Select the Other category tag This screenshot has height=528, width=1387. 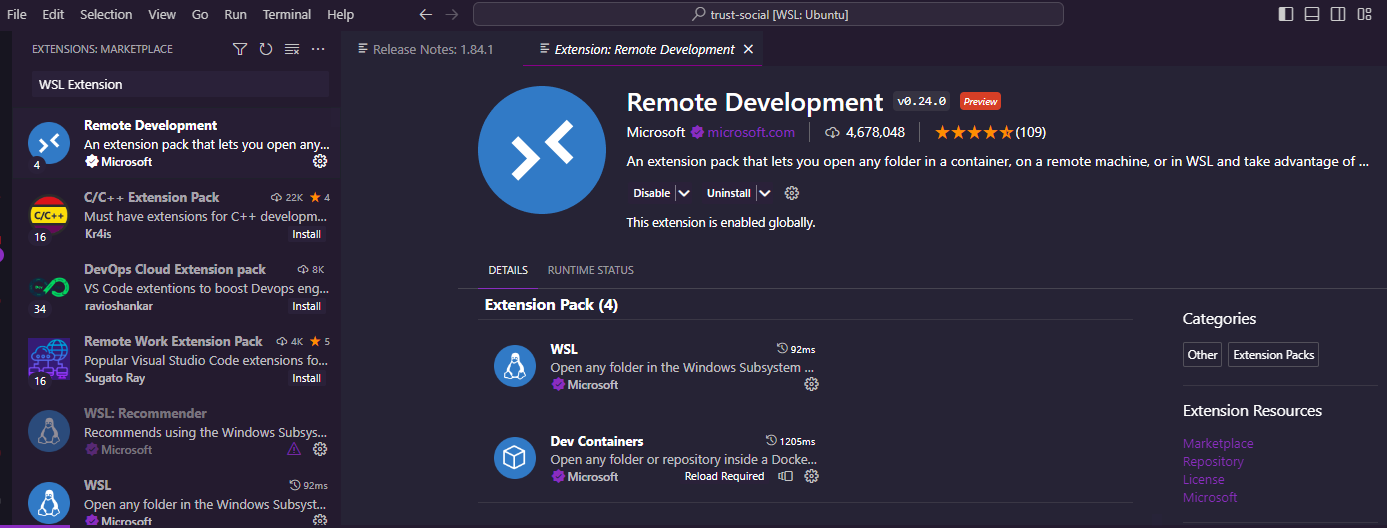1202,354
